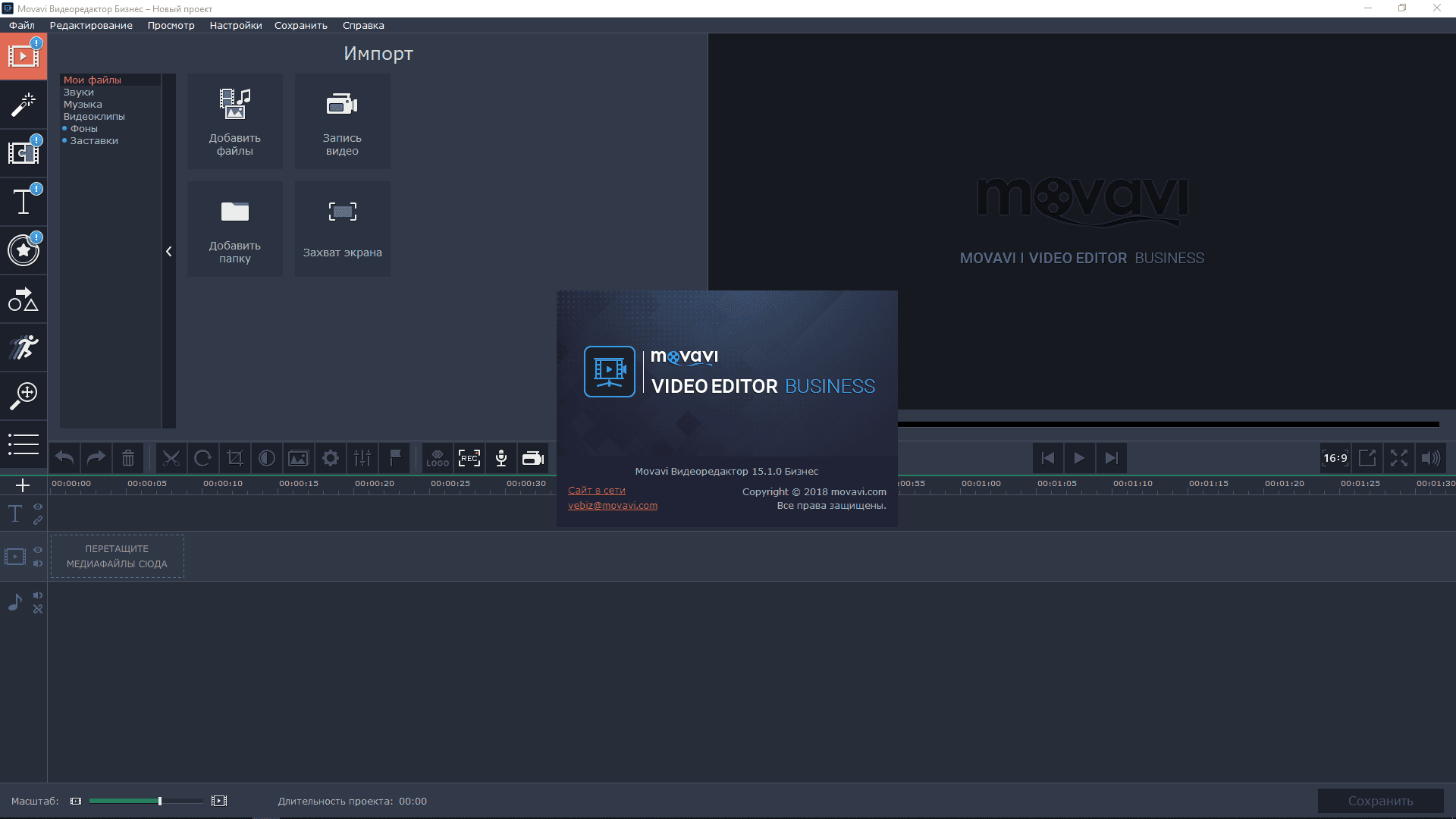Open the Настройки menu

235,25
